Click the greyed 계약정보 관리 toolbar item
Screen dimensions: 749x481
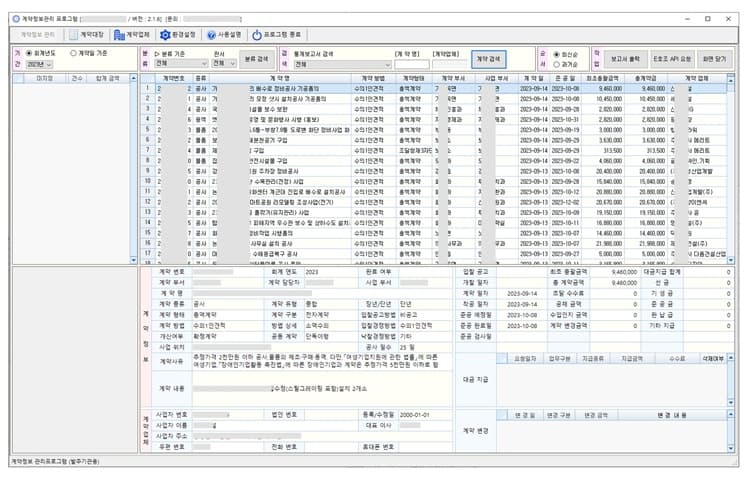point(37,35)
